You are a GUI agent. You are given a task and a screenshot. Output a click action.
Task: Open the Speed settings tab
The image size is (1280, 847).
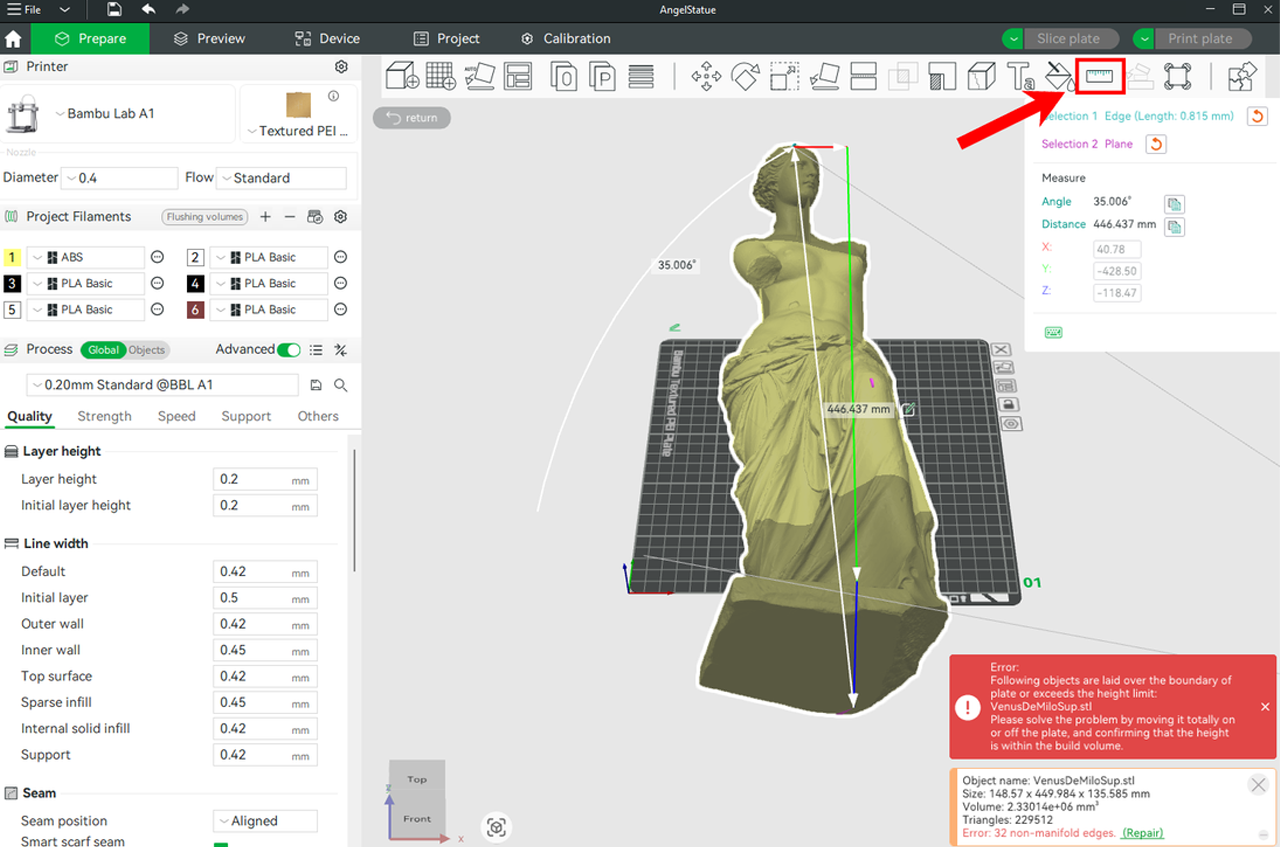pyautogui.click(x=177, y=416)
